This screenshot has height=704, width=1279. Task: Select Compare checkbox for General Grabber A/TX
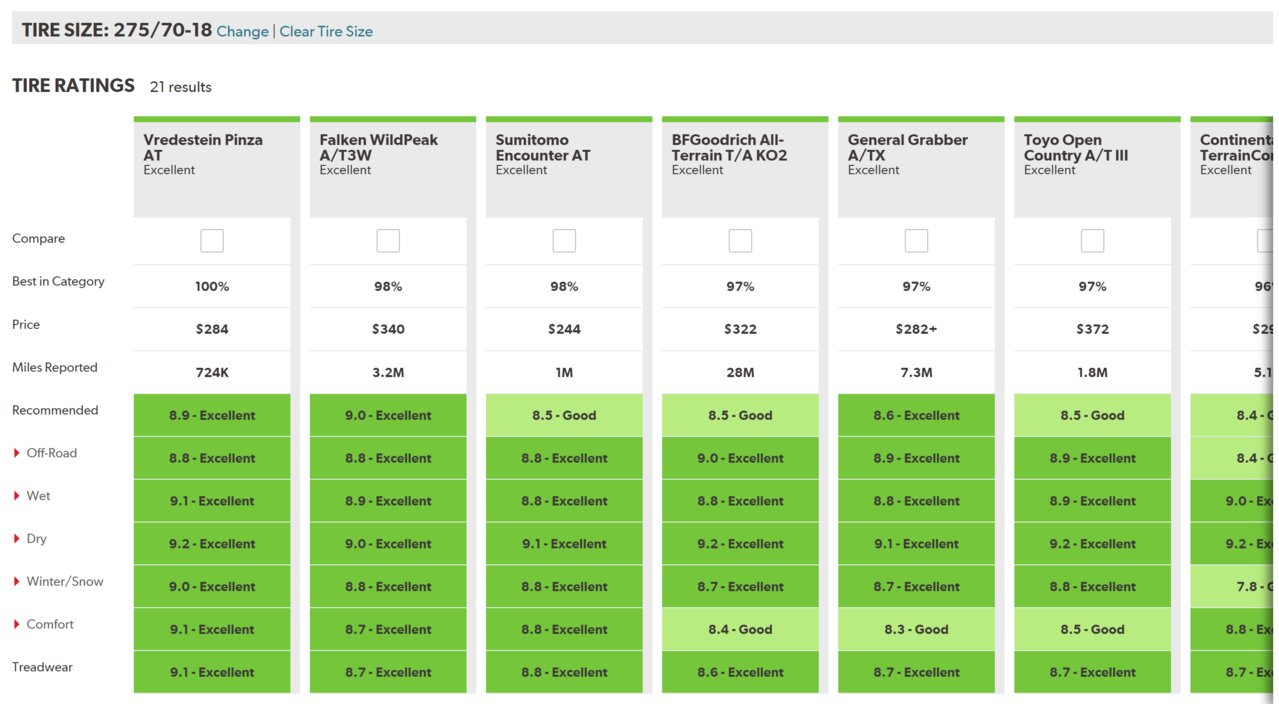click(916, 241)
